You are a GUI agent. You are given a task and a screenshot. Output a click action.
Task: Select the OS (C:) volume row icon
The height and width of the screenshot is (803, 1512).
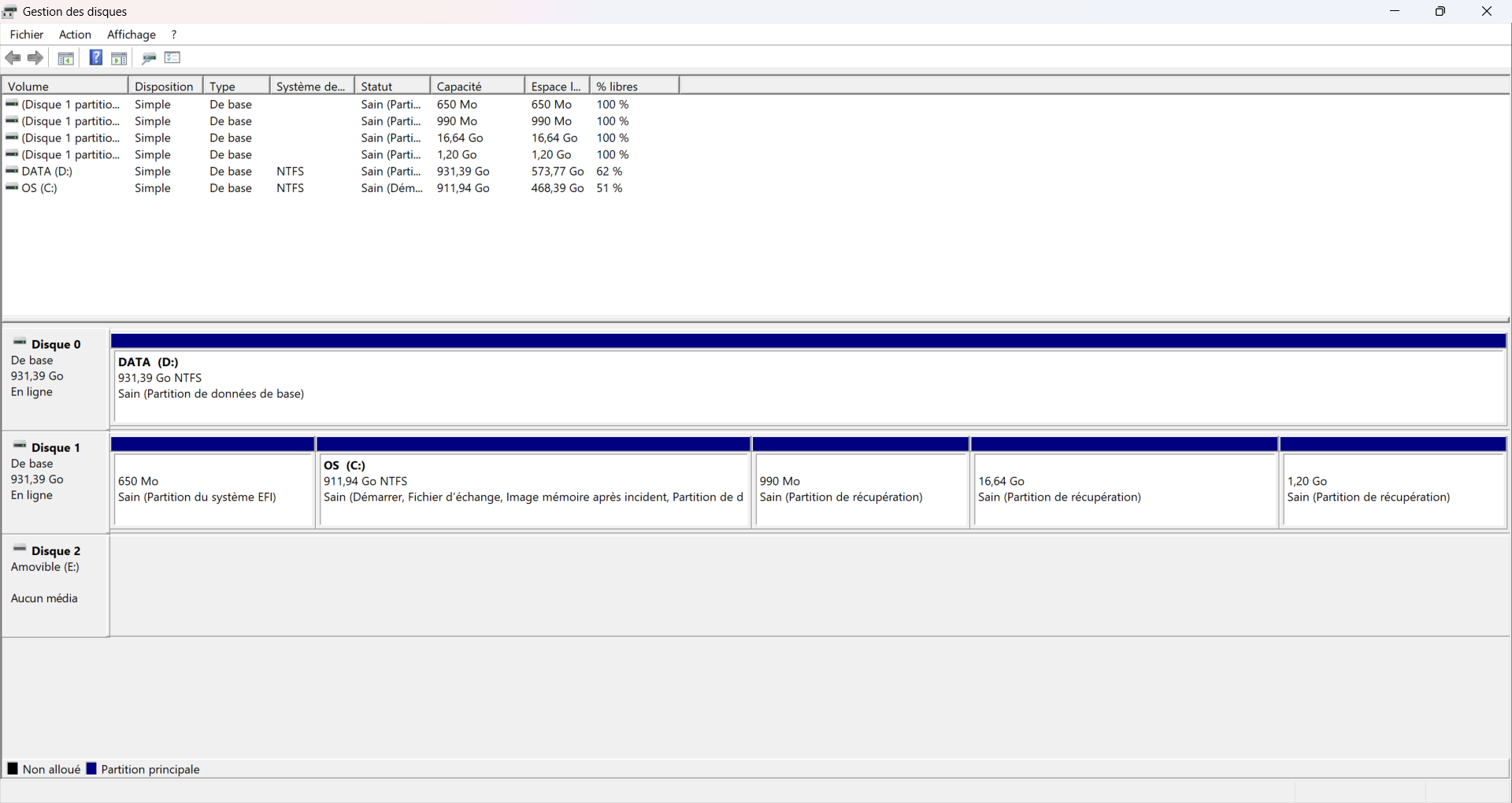[12, 187]
